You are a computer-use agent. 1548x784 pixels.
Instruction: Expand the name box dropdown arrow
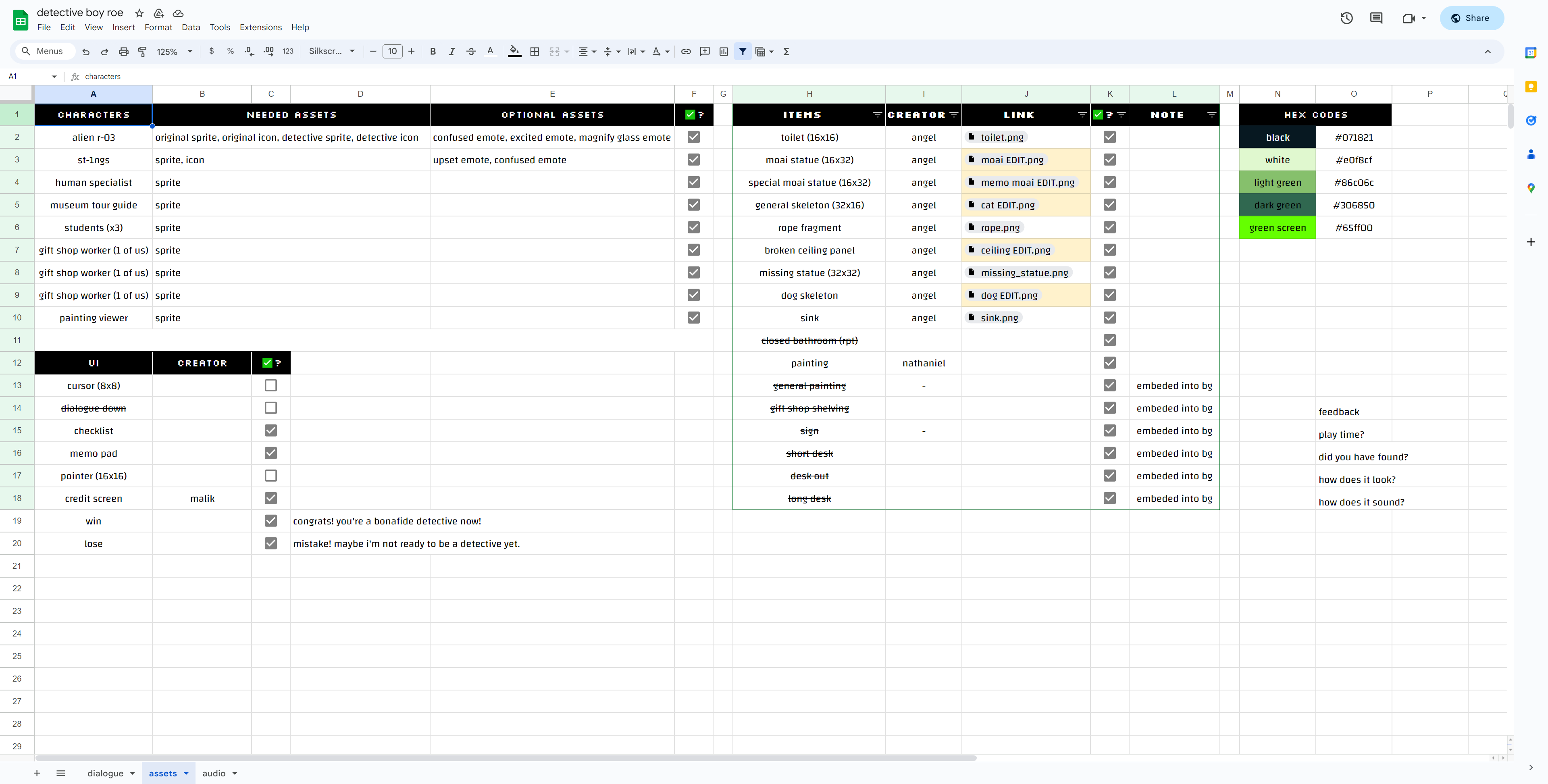tap(54, 77)
